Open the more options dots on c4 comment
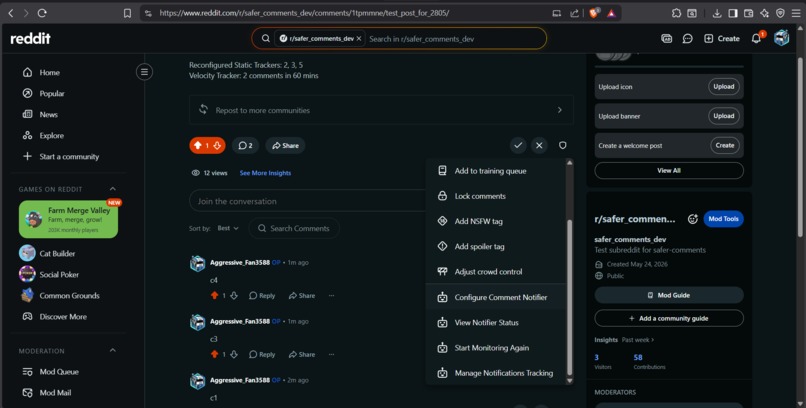 (332, 295)
